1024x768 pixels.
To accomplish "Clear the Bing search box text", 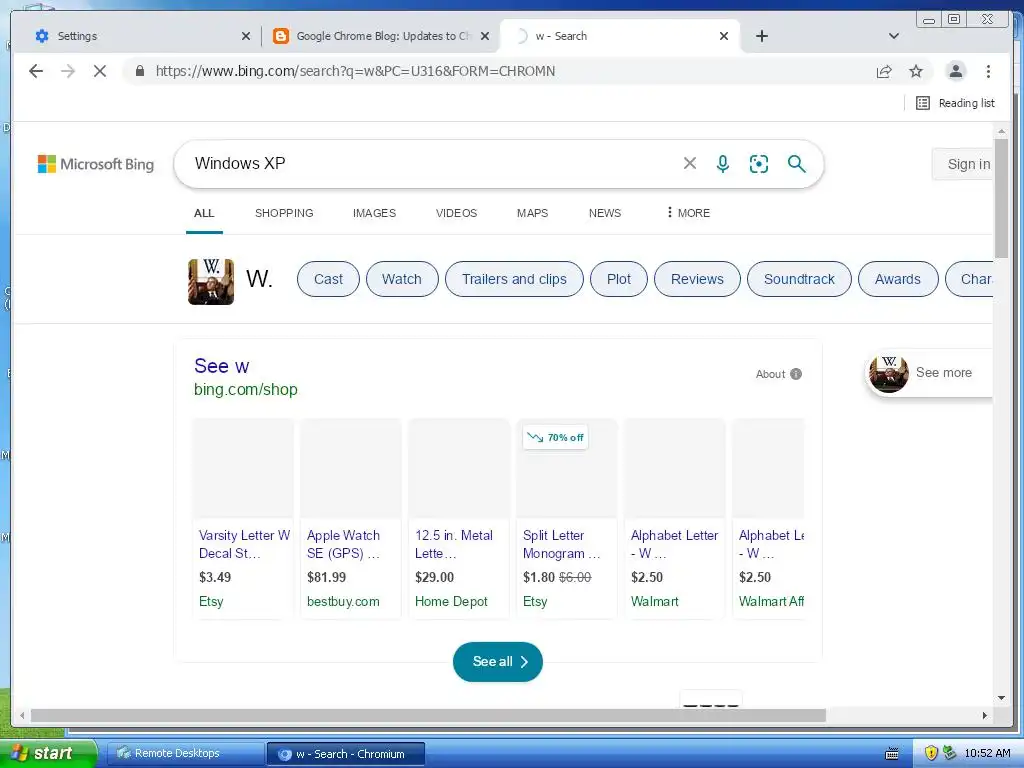I will (x=690, y=163).
